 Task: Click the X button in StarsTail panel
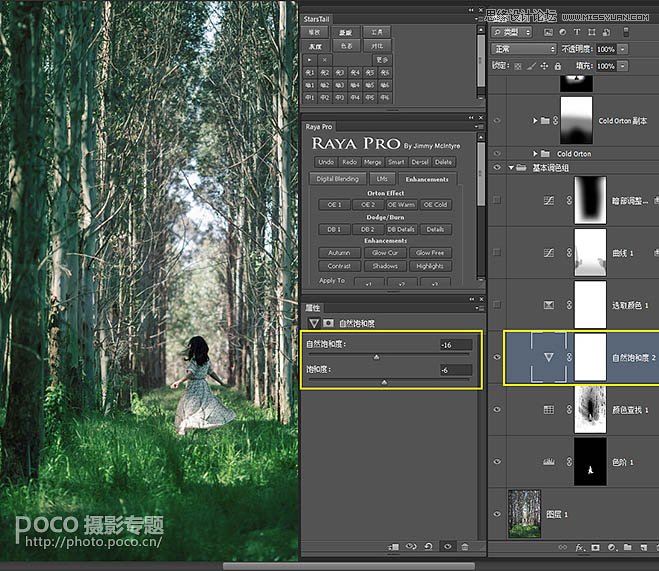click(325, 60)
